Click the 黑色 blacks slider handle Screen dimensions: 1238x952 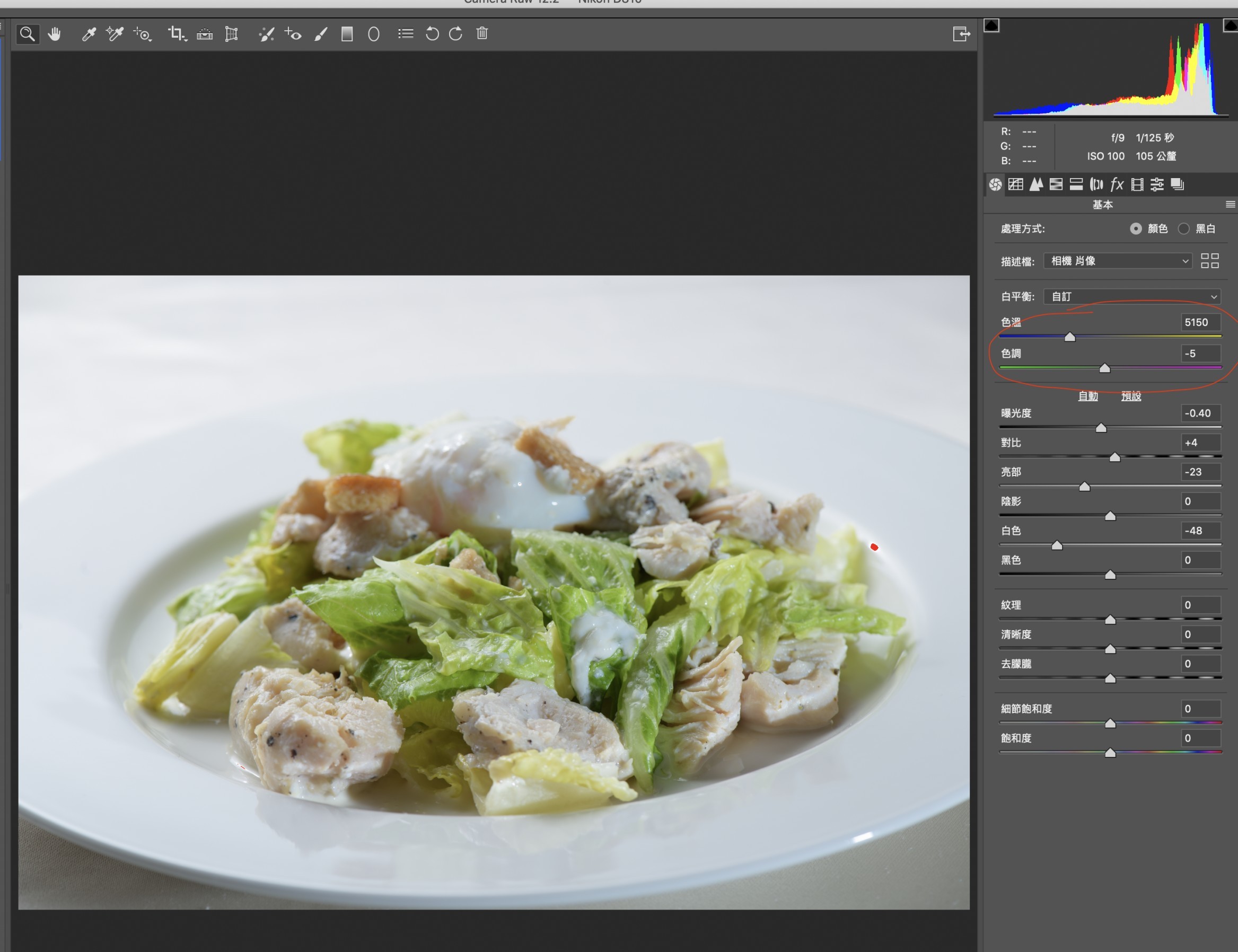coord(1110,575)
